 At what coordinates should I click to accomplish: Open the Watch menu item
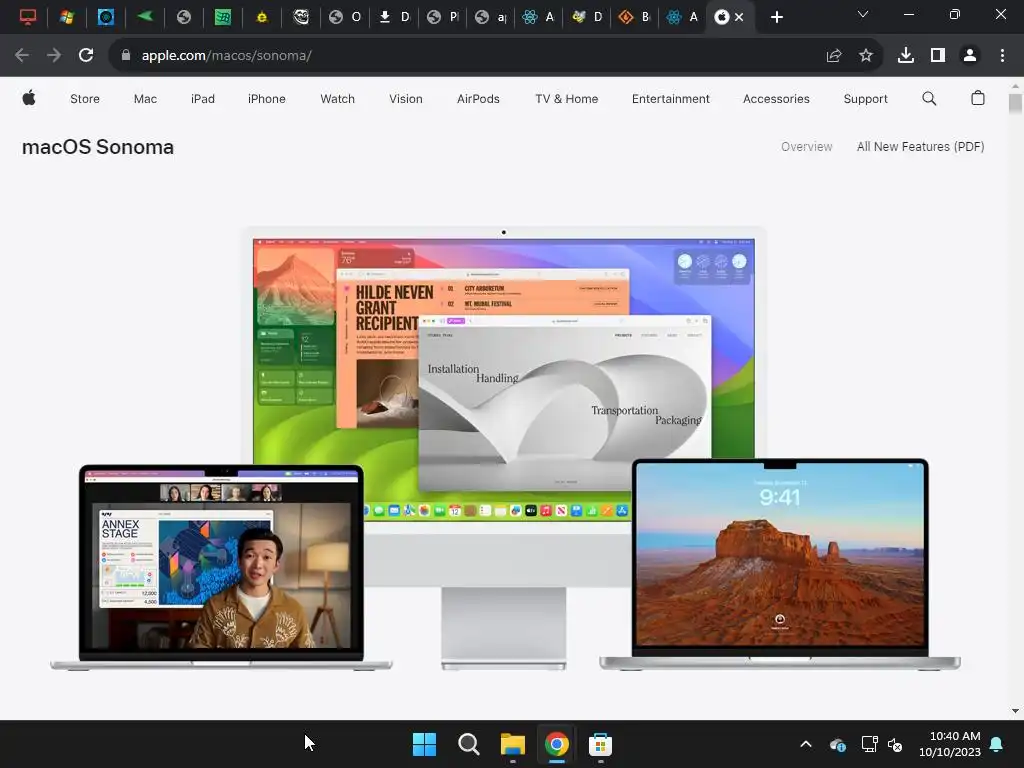(x=337, y=99)
